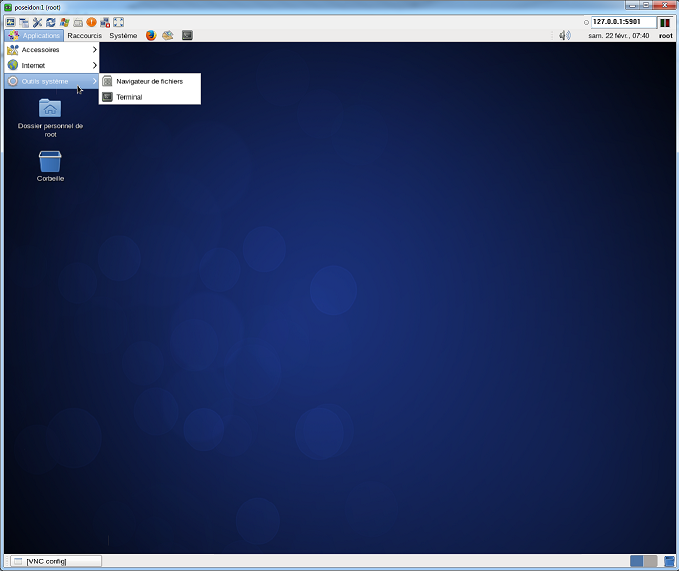The width and height of the screenshot is (679, 571).
Task: Toggle the VNC full screen icon
Action: pos(118,21)
